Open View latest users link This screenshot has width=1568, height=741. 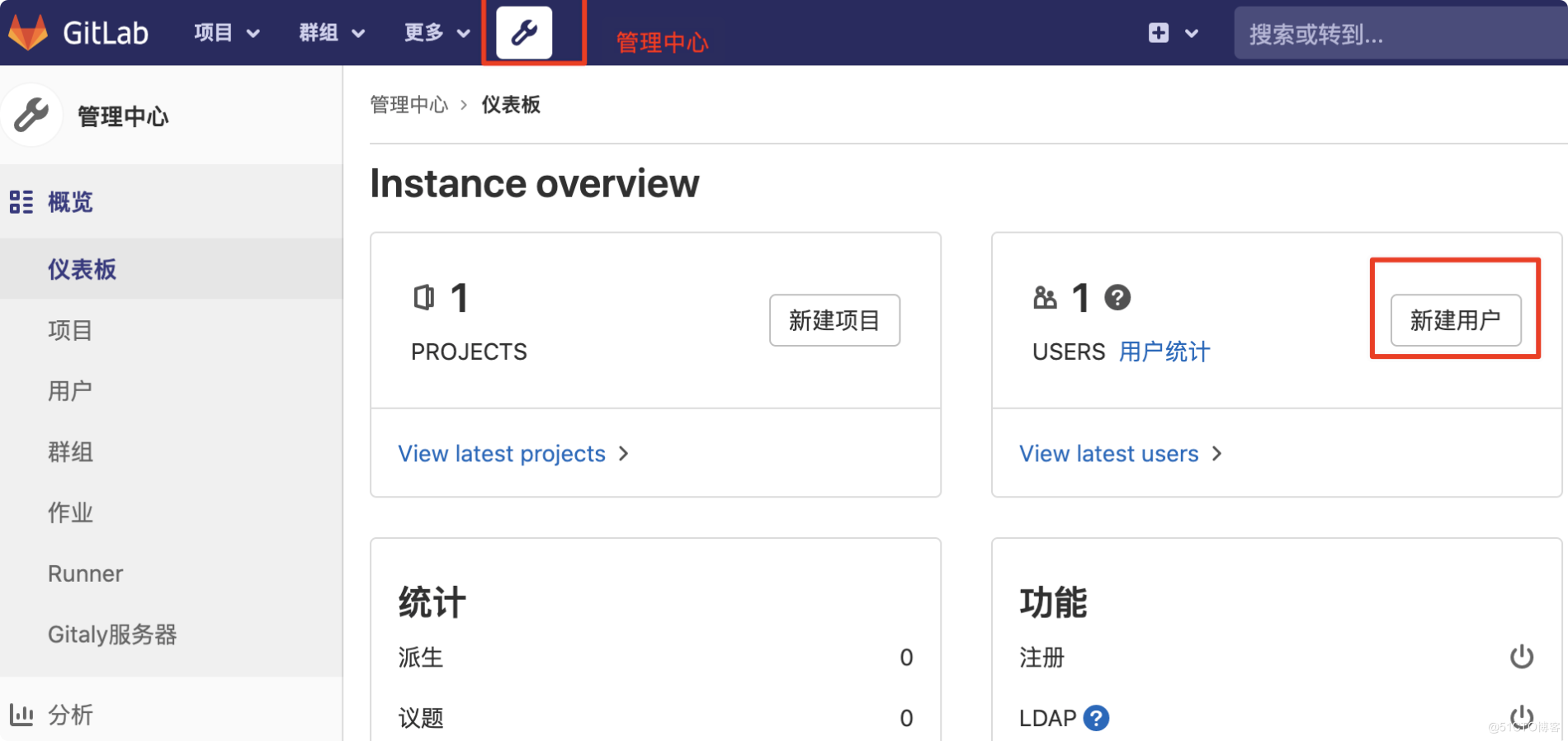[x=1109, y=454]
